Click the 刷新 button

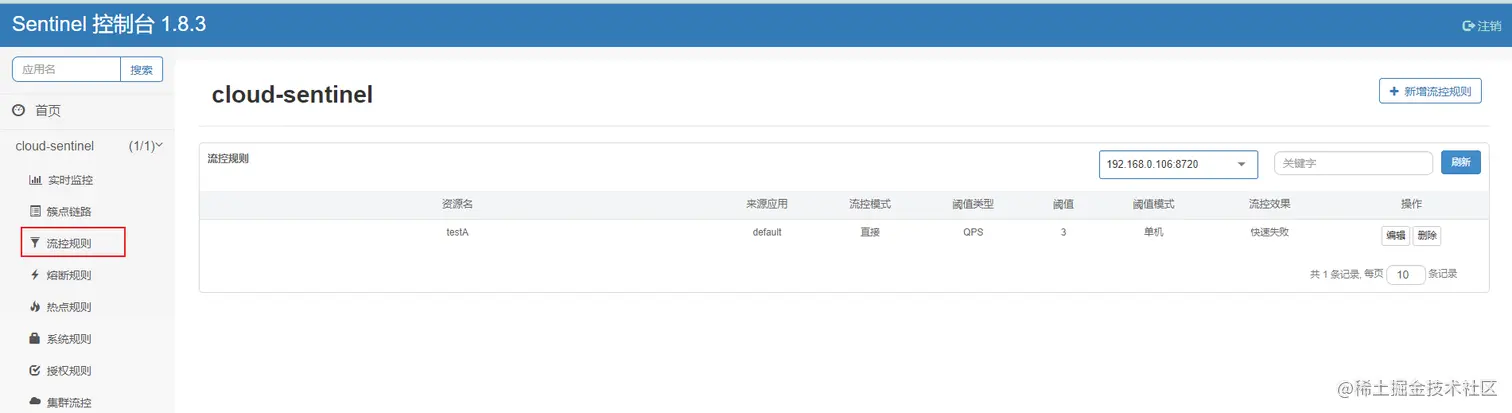1461,162
